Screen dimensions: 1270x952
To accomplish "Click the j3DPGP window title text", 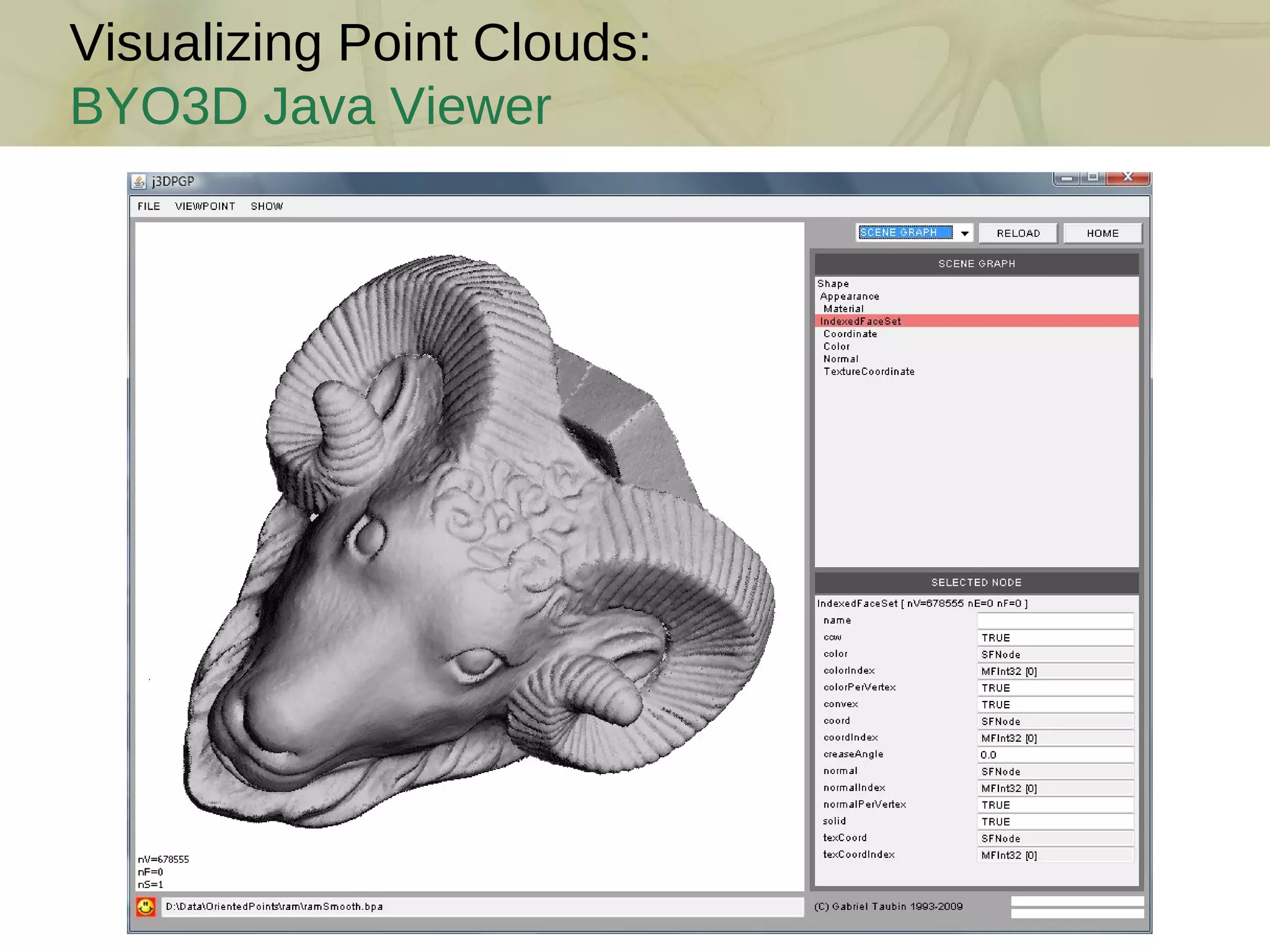I will pyautogui.click(x=173, y=182).
